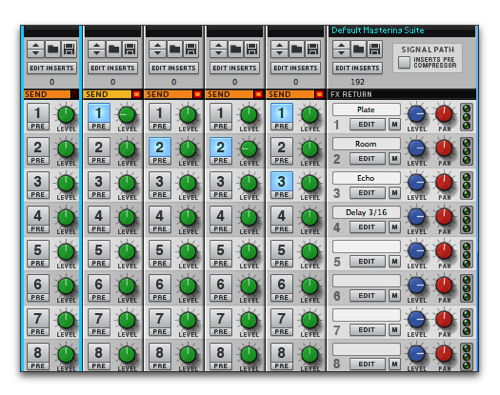This screenshot has height=395, width=500.
Task: Click the Echo FX return level meter LEDs
Action: click(466, 186)
